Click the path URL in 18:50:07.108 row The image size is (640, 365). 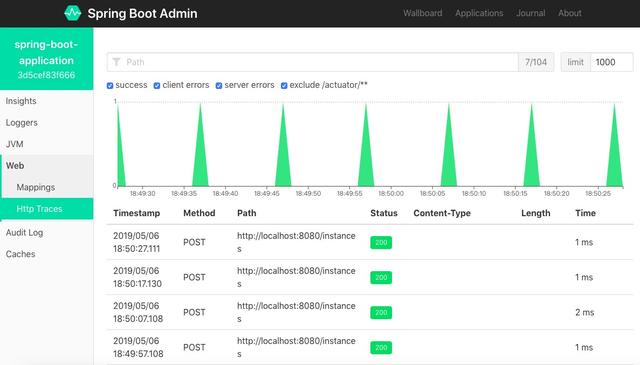tap(296, 312)
